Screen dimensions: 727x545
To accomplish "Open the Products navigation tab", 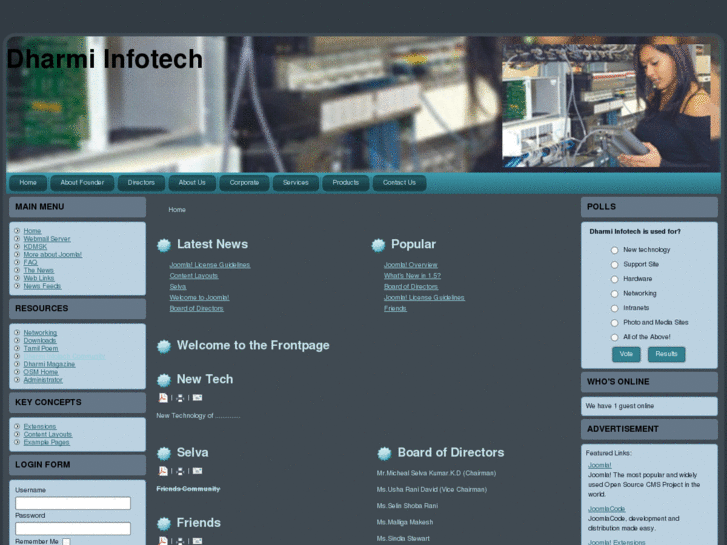I will [x=345, y=183].
